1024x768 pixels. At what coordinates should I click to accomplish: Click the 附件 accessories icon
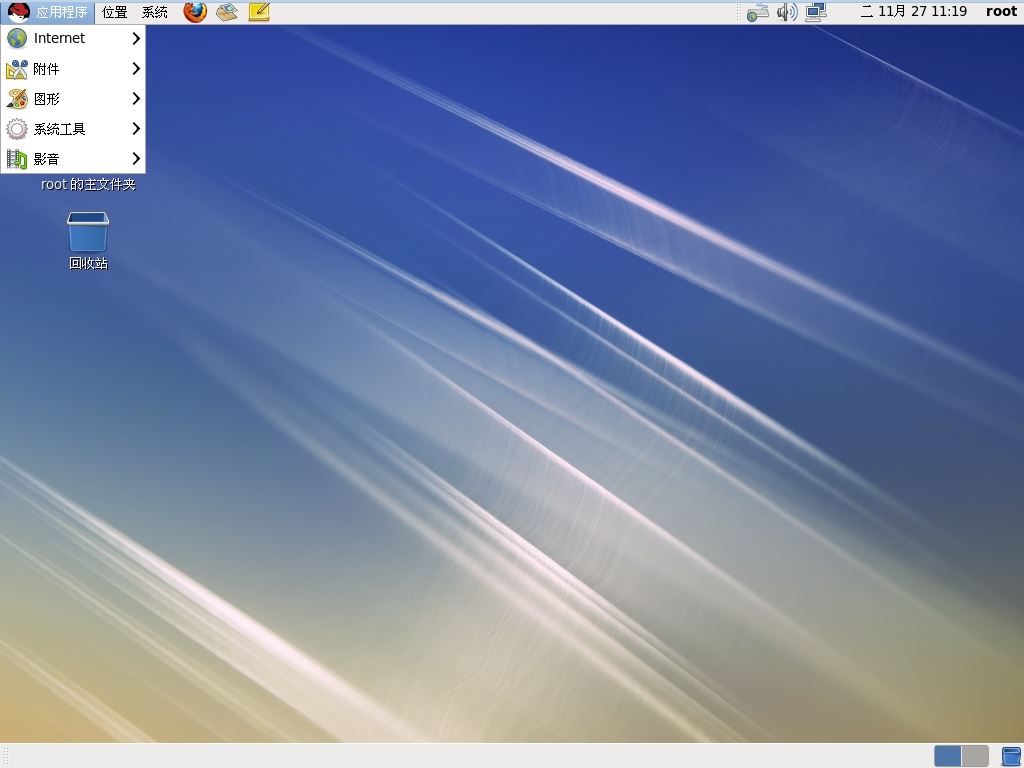(x=17, y=69)
